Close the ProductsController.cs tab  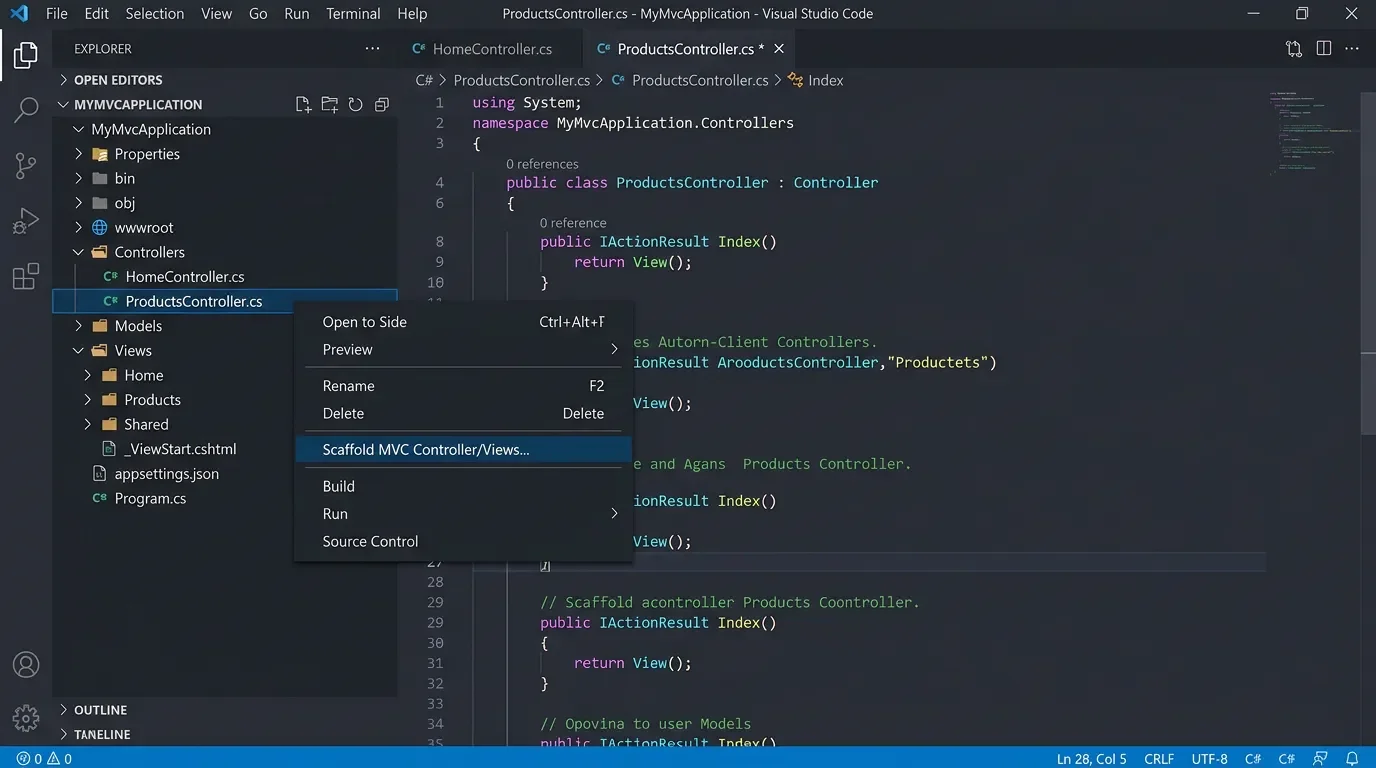pyautogui.click(x=779, y=48)
